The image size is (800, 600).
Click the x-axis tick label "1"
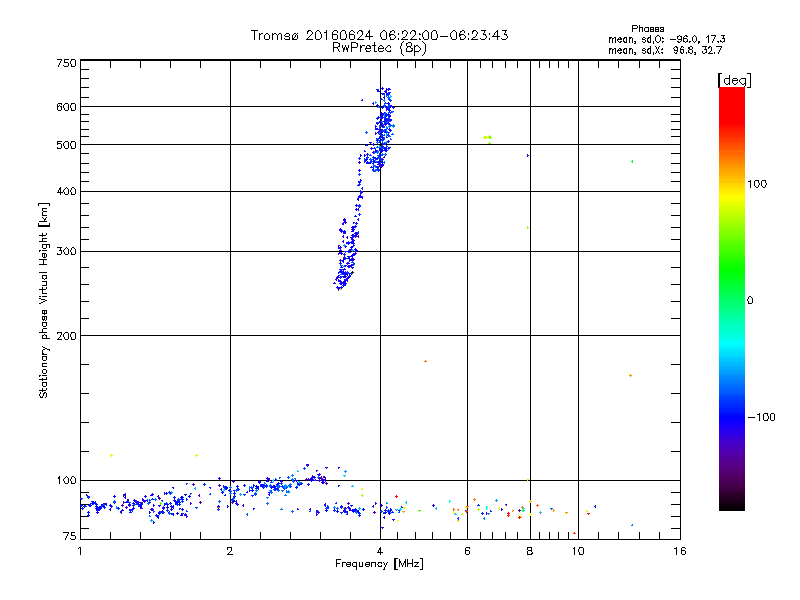[80, 551]
